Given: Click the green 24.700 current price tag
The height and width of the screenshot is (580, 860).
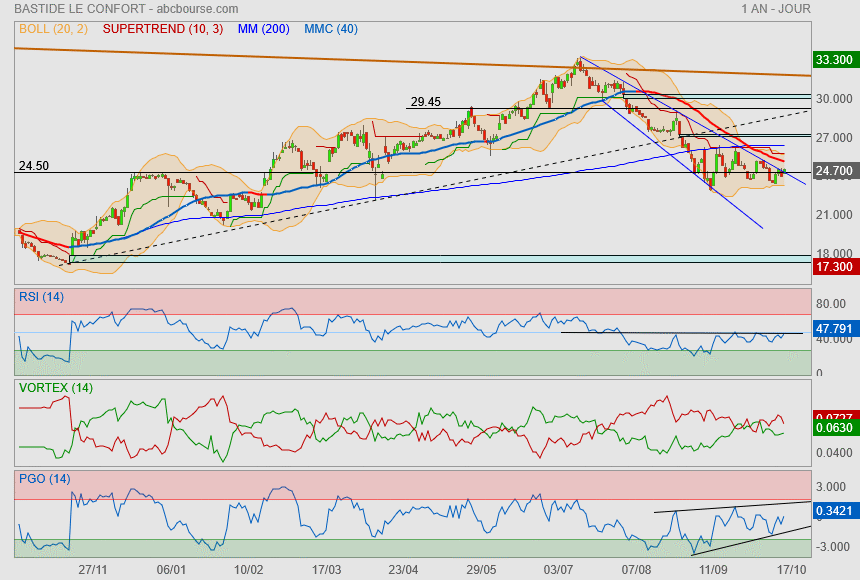Looking at the screenshot, I should 834,172.
